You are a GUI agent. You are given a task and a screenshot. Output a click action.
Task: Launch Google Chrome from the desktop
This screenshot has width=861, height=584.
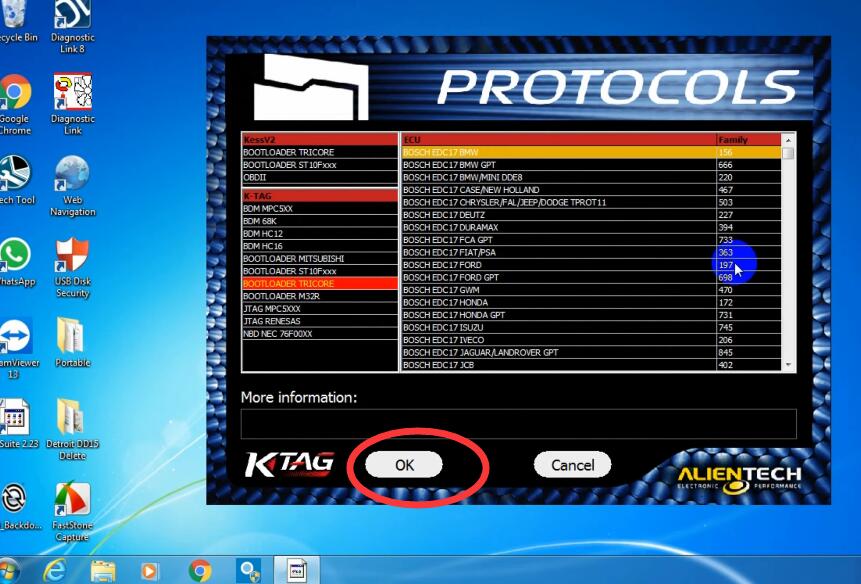pos(15,104)
